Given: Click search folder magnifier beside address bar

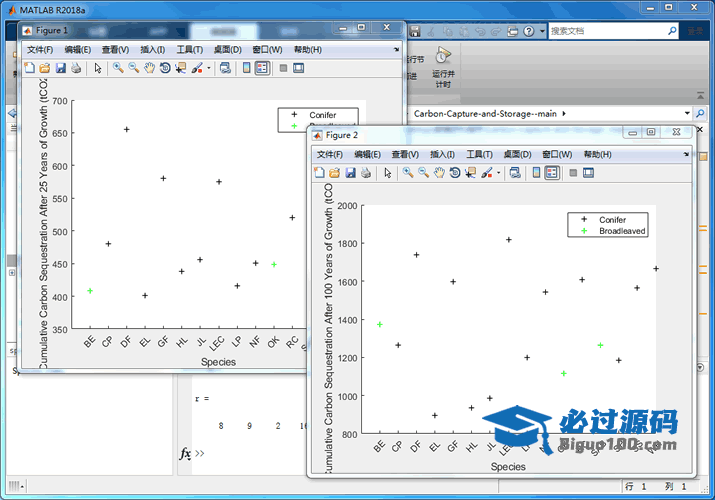Looking at the screenshot, I should coord(700,113).
